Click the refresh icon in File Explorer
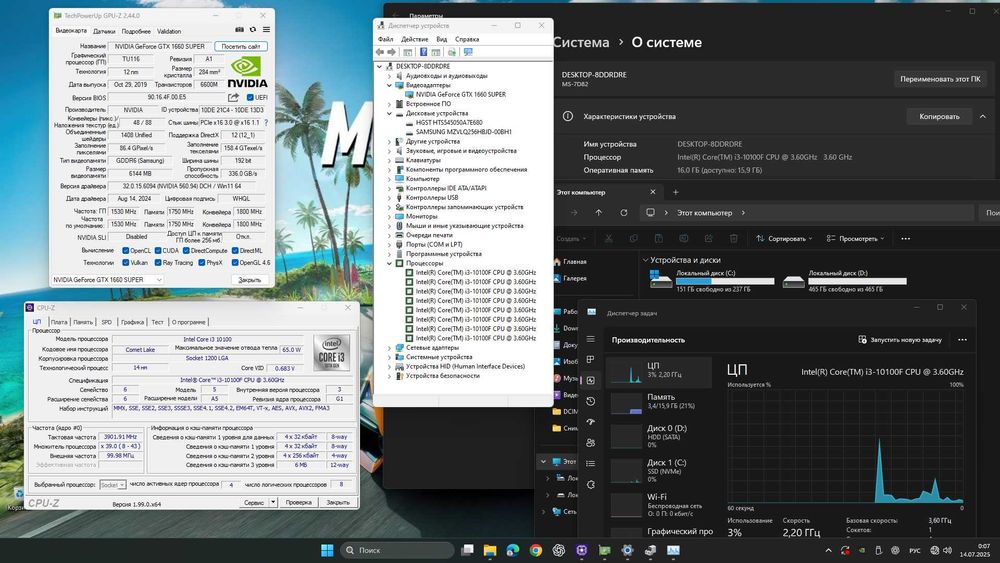 (624, 213)
